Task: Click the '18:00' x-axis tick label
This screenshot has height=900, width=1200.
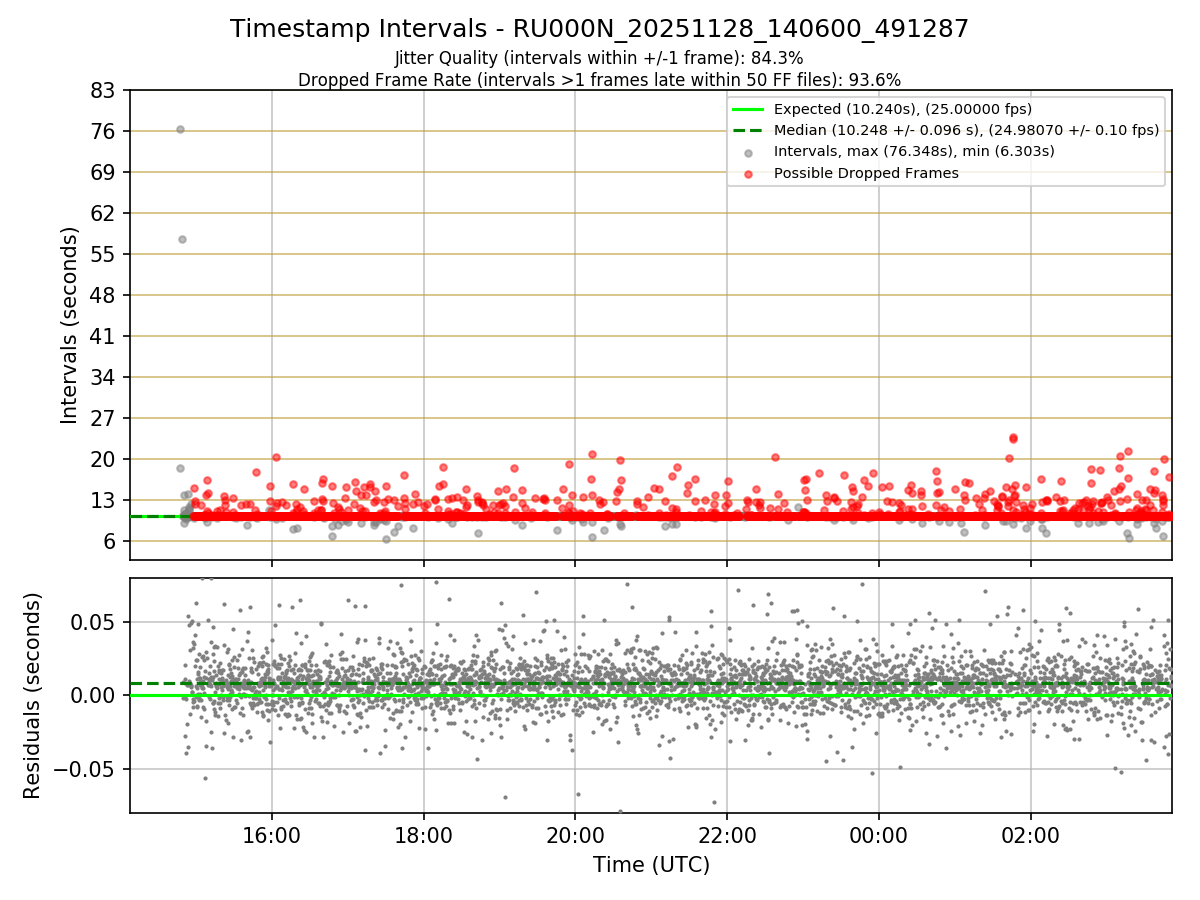Action: click(424, 835)
